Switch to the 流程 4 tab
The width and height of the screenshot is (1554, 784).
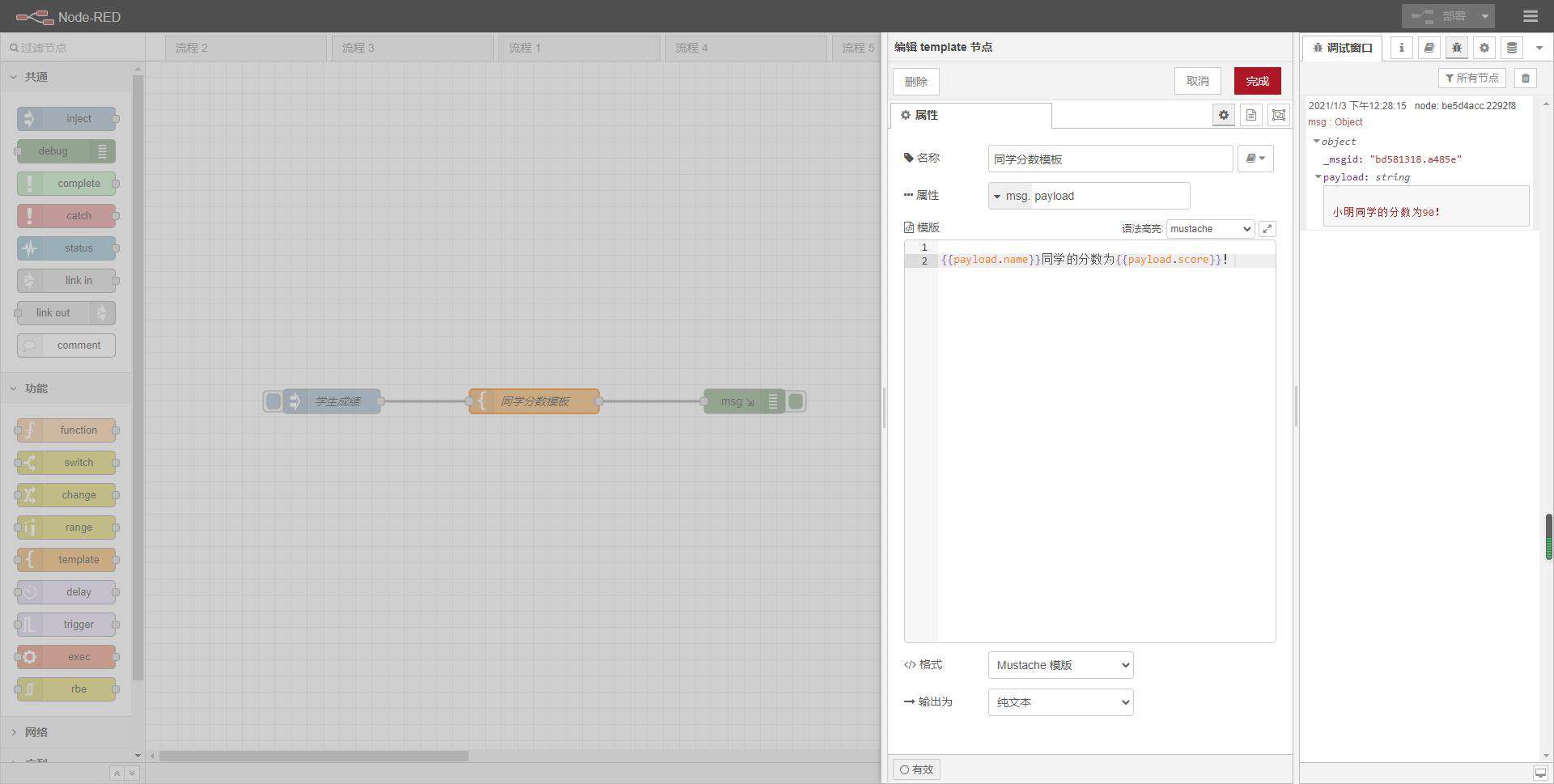746,48
